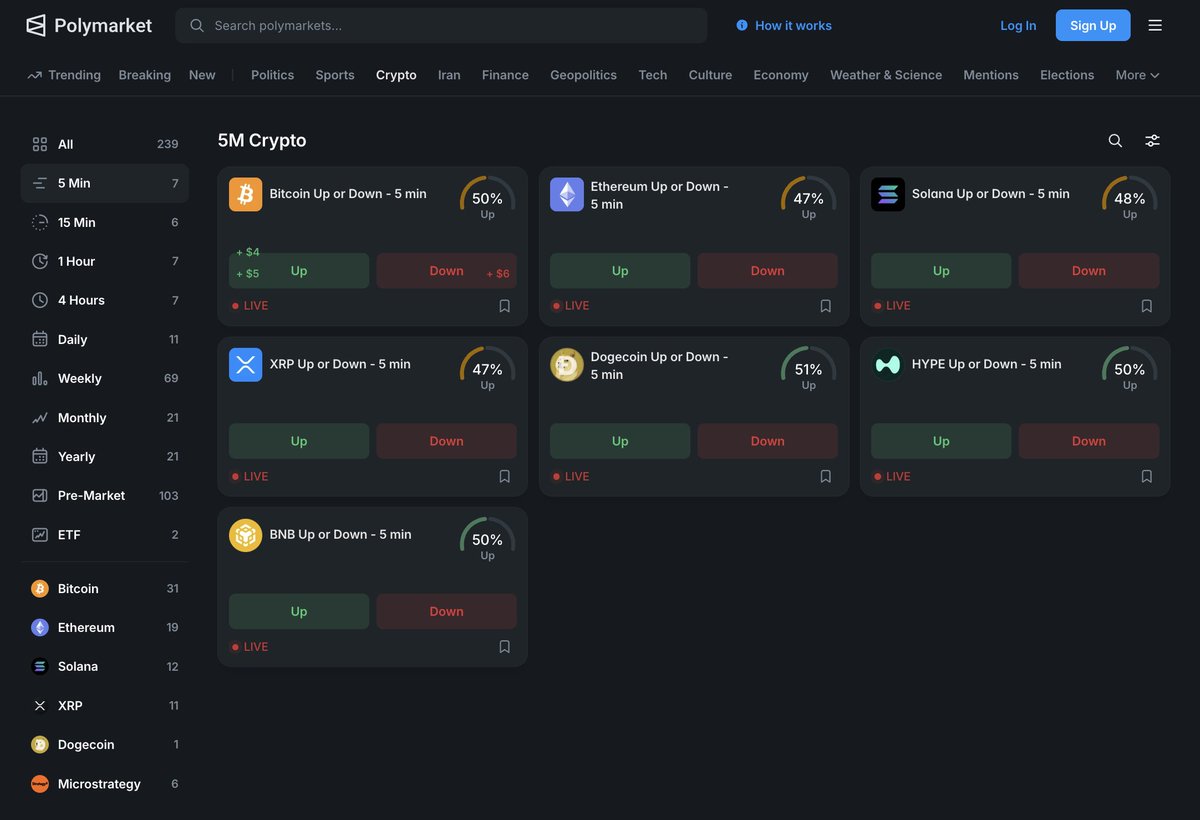Filter by Solana in sidebar
The width and height of the screenshot is (1200, 820).
coord(105,666)
